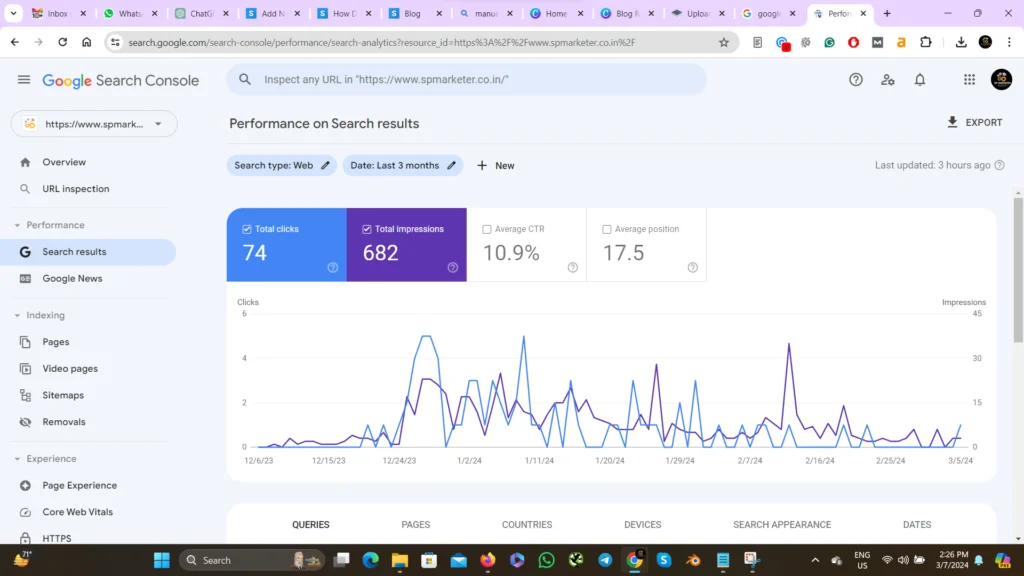Show help for Average position metric
1024x576 pixels.
692,267
